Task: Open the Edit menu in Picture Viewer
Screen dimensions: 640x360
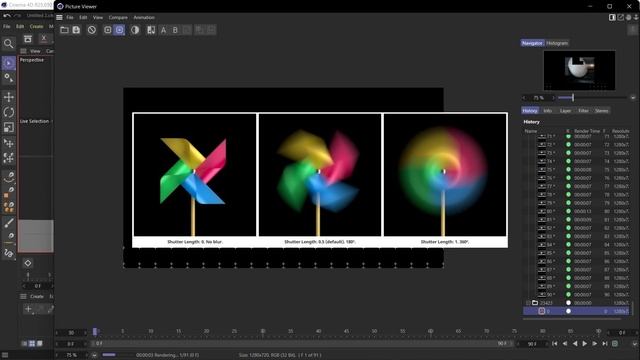Action: click(83, 18)
